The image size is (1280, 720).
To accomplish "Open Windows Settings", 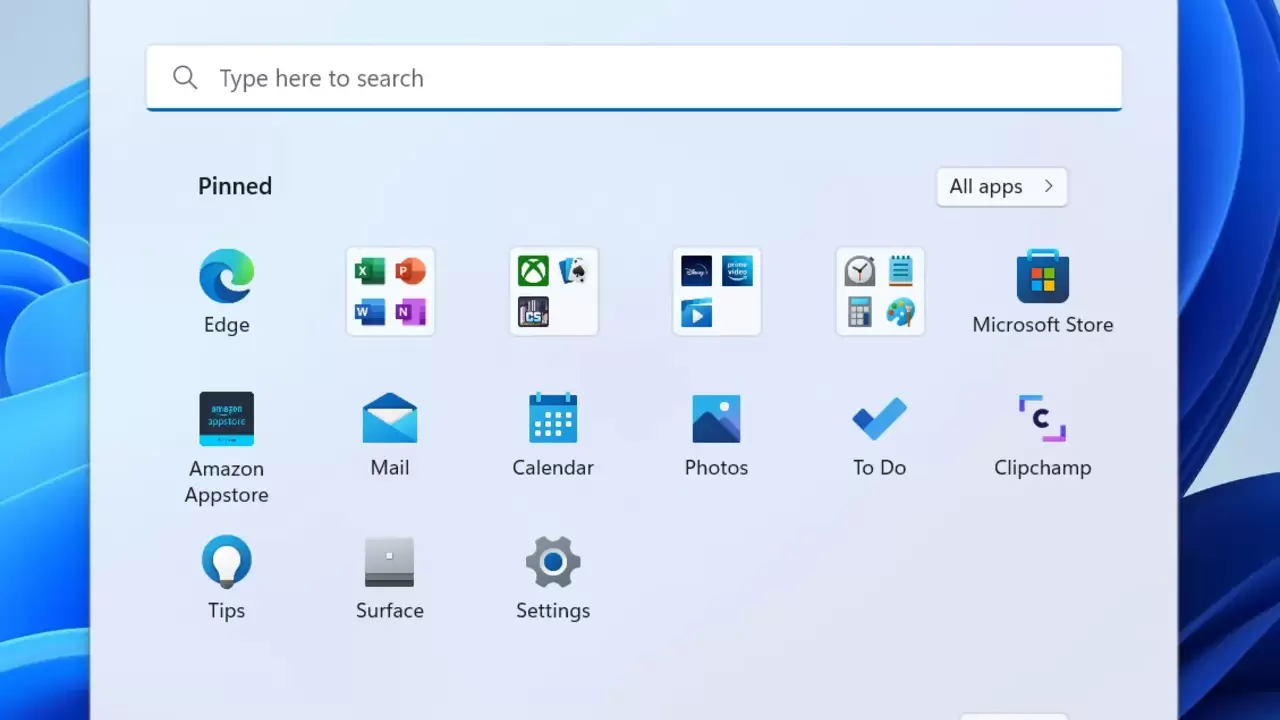I will tap(553, 562).
